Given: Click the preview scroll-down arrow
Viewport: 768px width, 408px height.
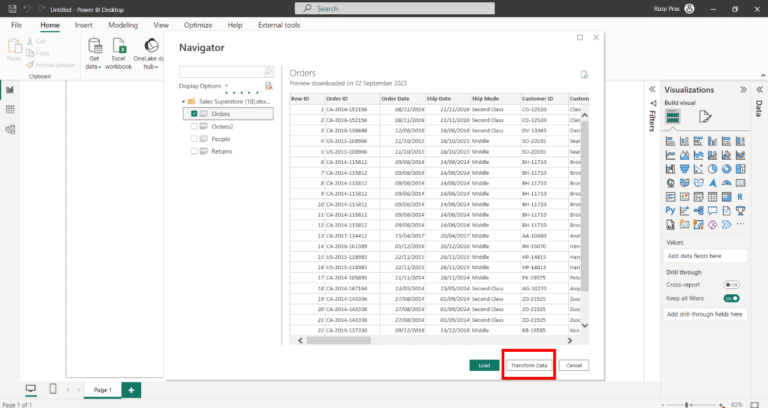Looking at the screenshot, I should 584,325.
